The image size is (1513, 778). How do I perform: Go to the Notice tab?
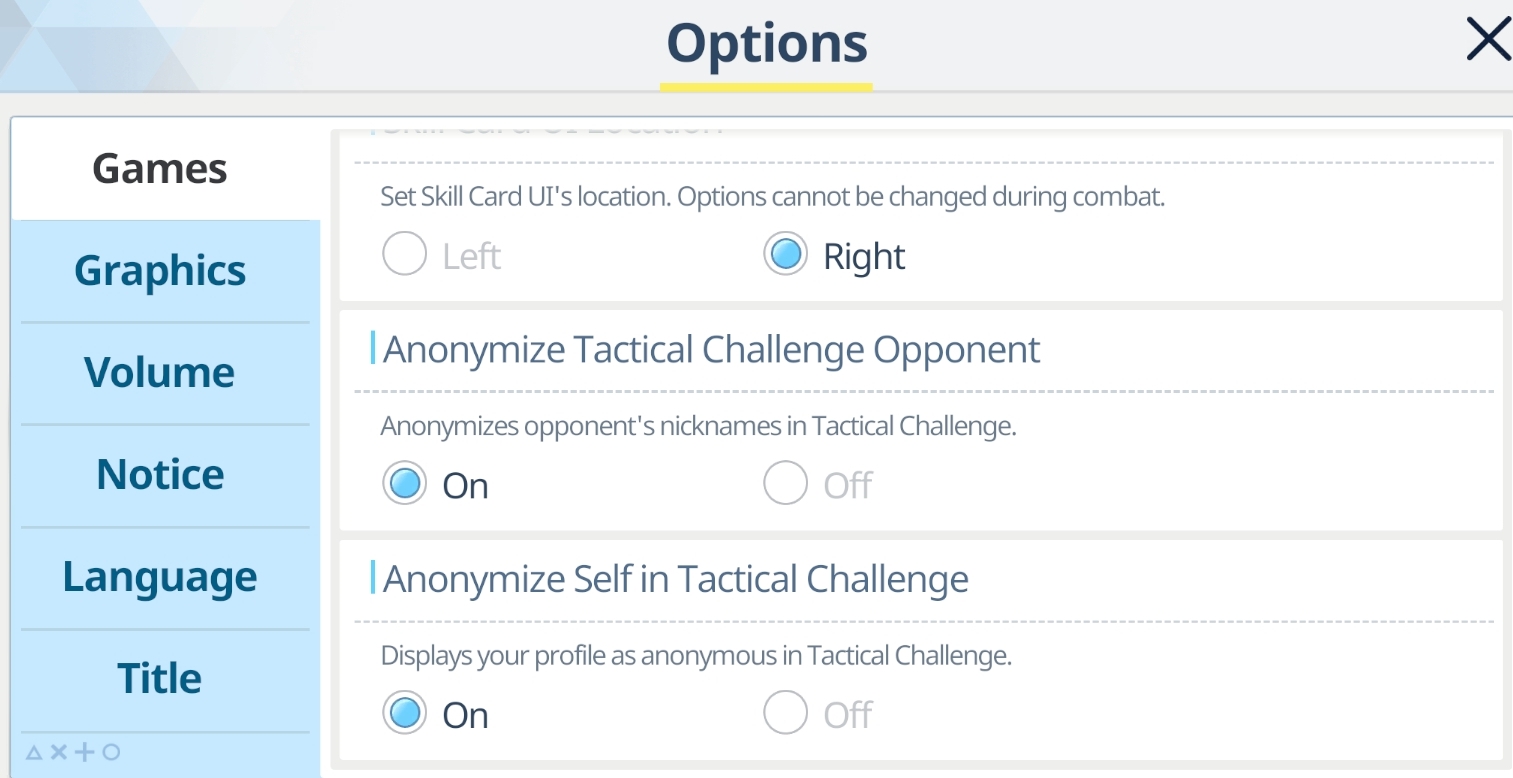(160, 475)
